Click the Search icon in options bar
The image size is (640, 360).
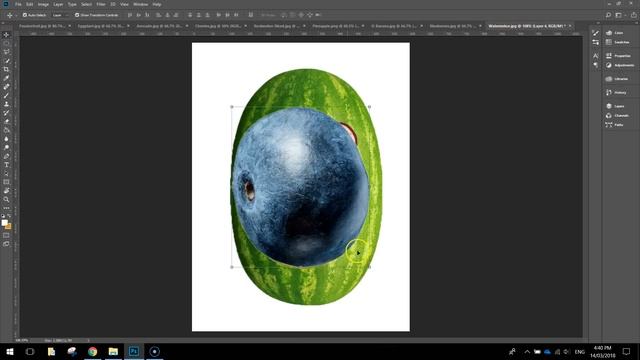[x=608, y=15]
